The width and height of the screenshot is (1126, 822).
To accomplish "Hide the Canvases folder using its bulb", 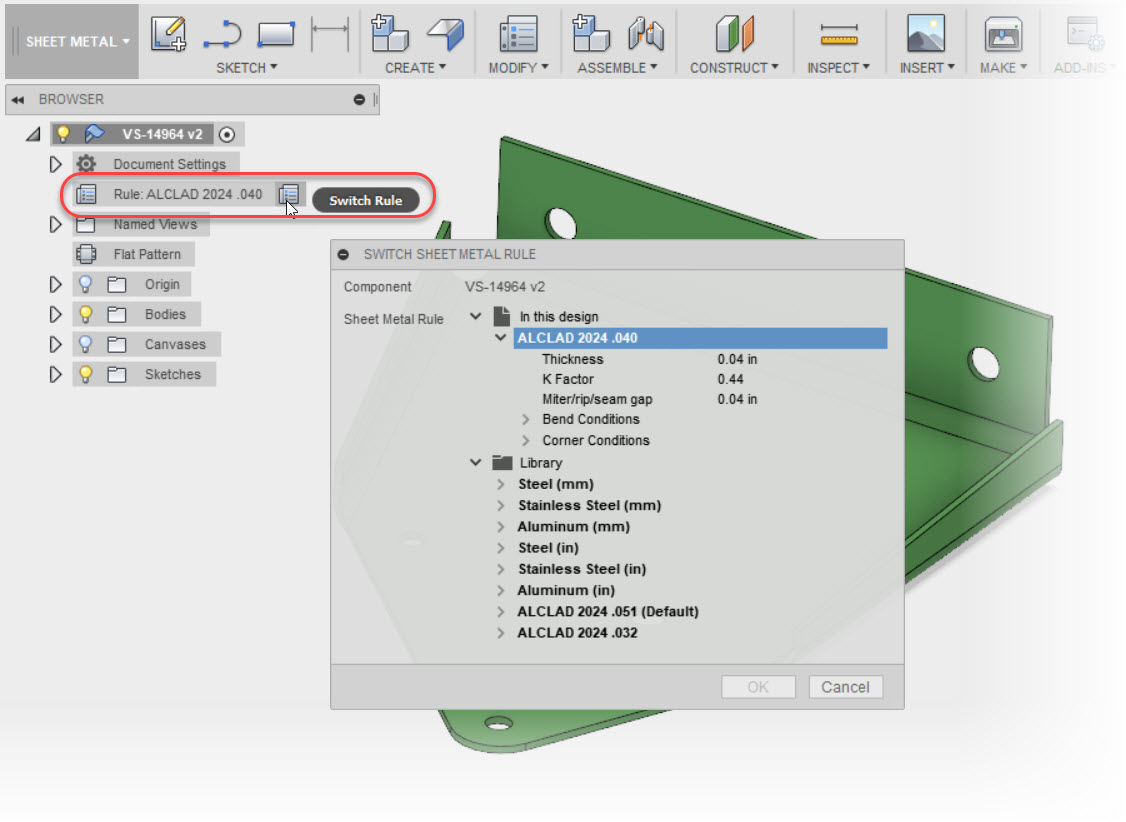I will pos(84,344).
